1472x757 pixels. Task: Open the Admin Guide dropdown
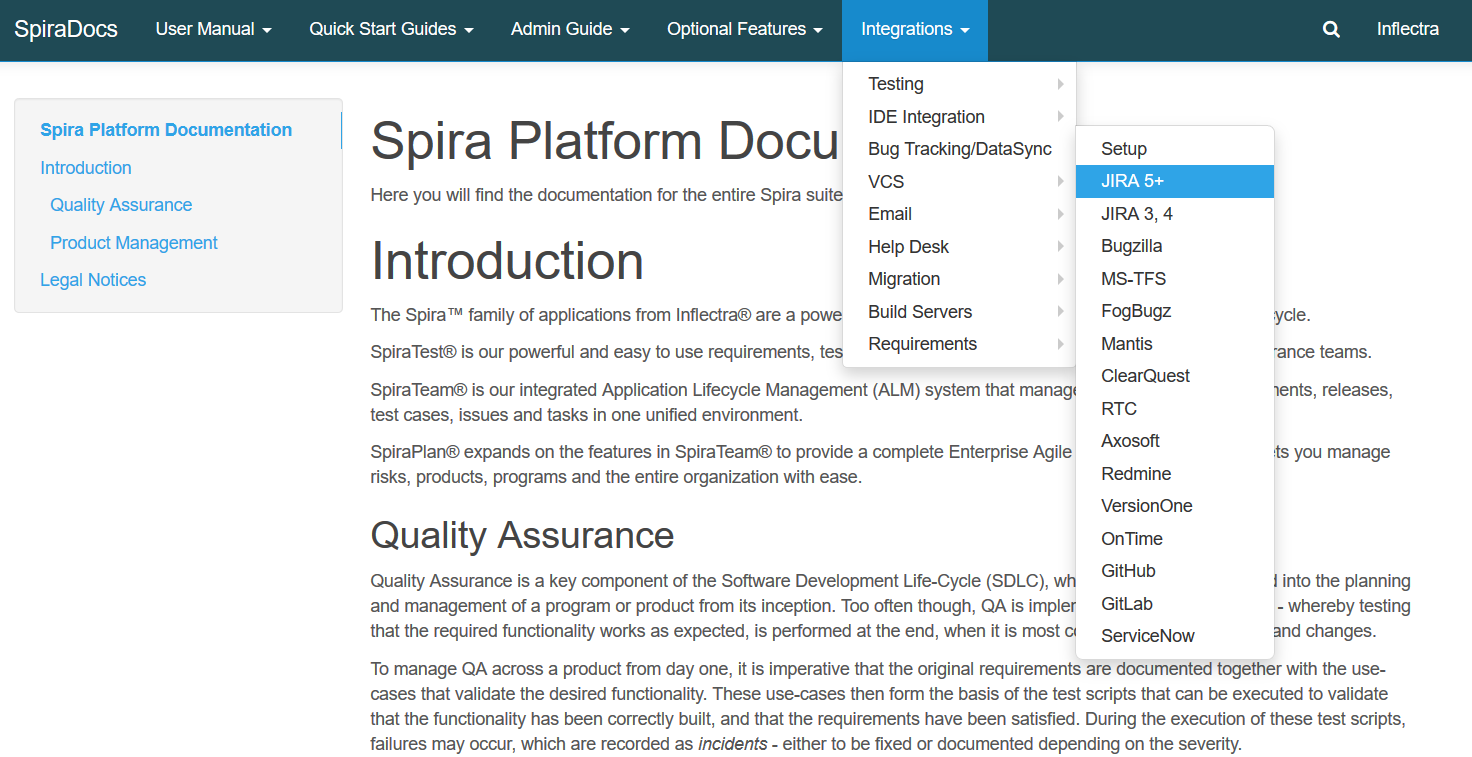[x=570, y=30]
